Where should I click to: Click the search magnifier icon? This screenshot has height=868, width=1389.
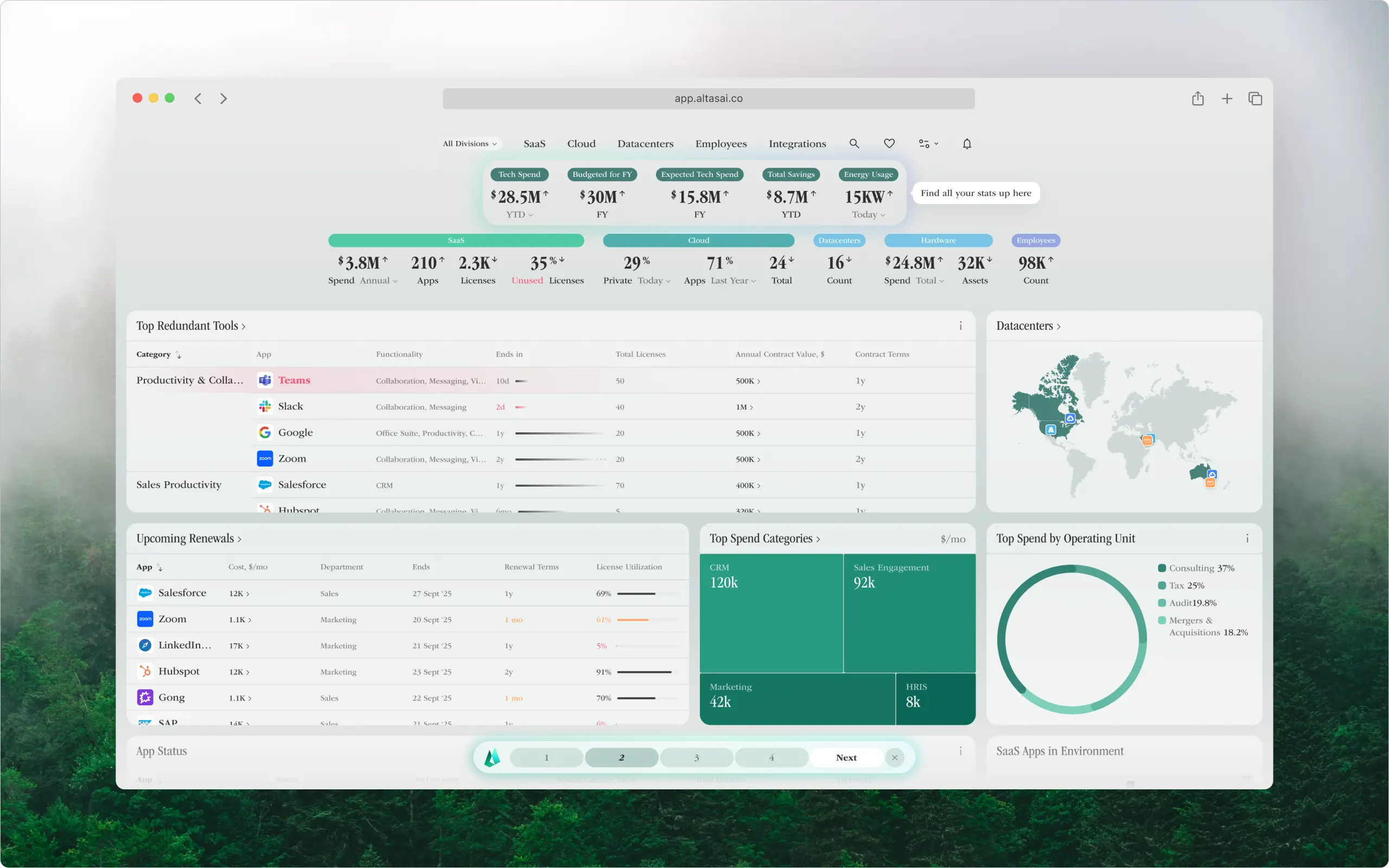click(x=854, y=144)
